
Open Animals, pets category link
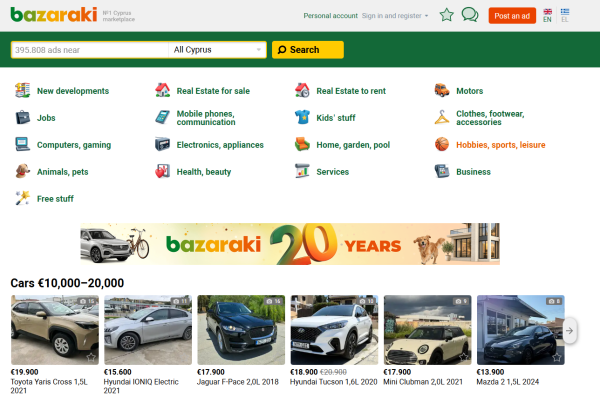pyautogui.click(x=62, y=172)
